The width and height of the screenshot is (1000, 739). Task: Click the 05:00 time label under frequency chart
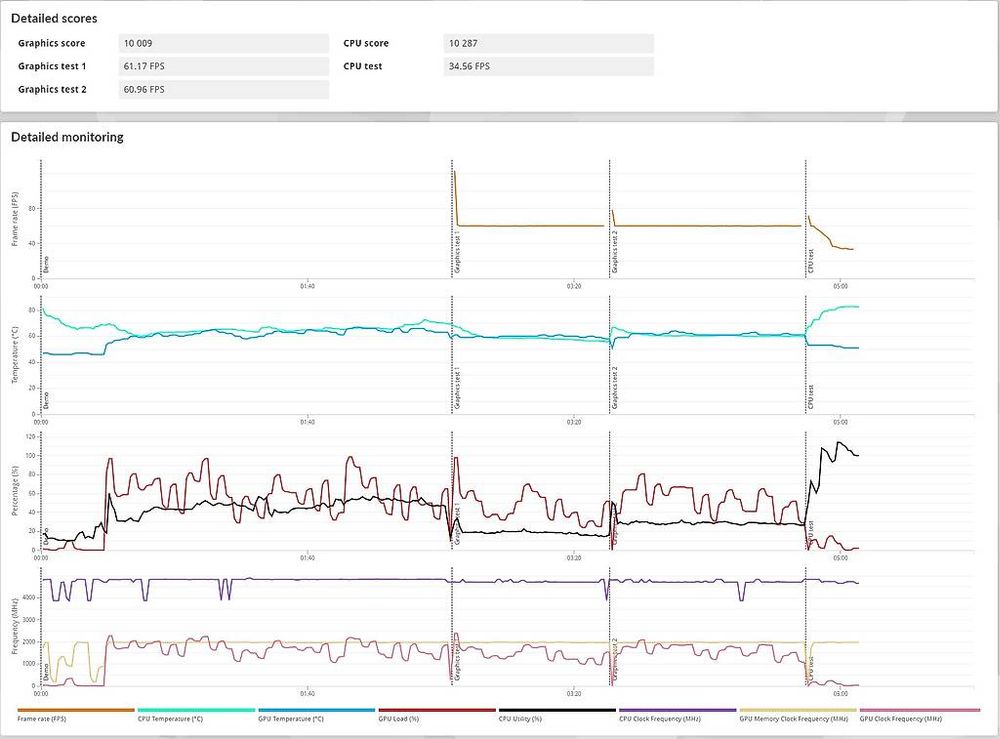tap(841, 693)
